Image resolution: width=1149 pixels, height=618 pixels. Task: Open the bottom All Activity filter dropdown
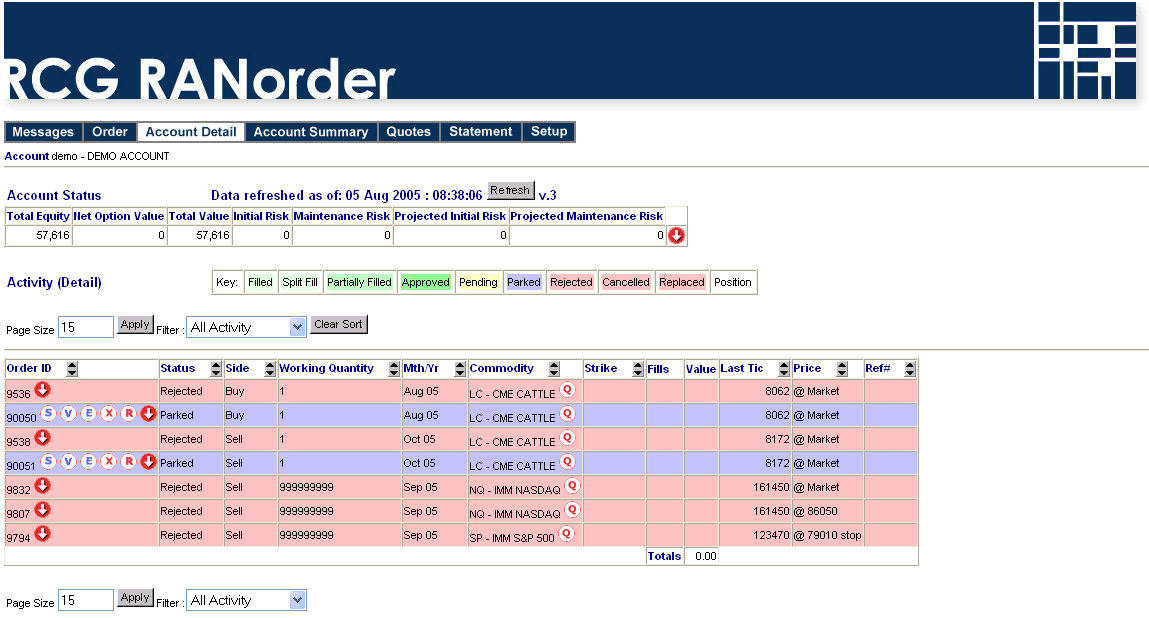[x=246, y=600]
